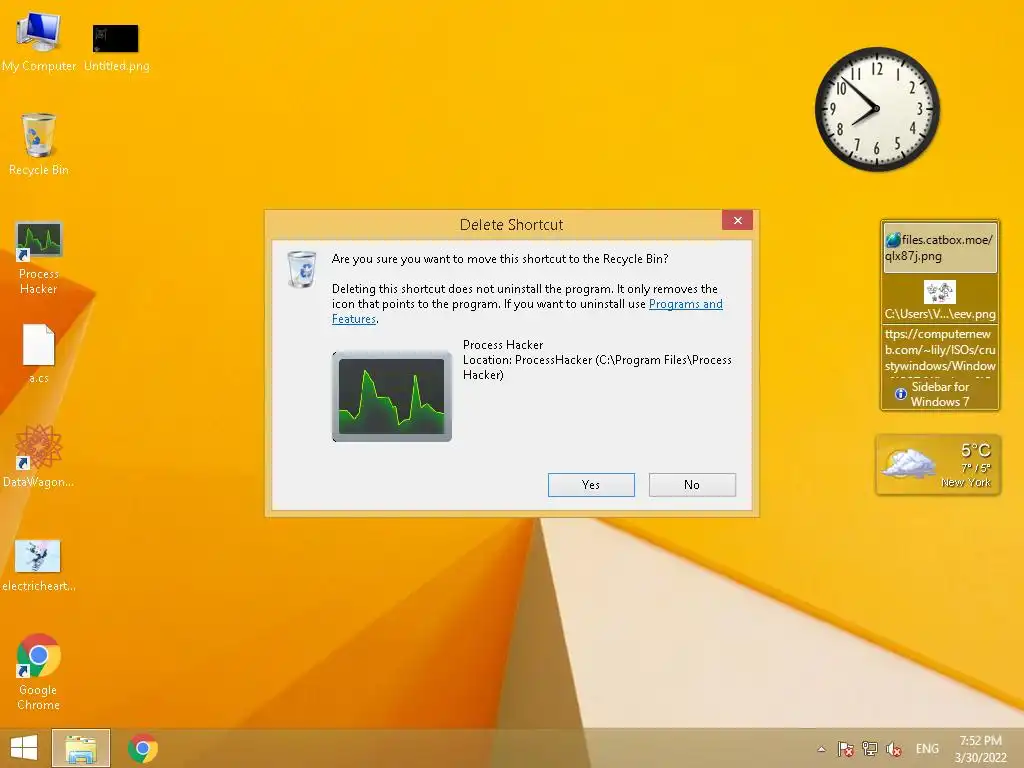Open Action Center flag tray icon
This screenshot has height=768, width=1024.
point(846,749)
